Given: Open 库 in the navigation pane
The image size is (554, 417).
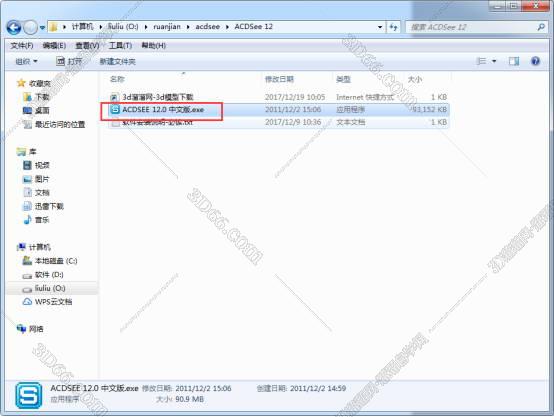Looking at the screenshot, I should tap(32, 152).
